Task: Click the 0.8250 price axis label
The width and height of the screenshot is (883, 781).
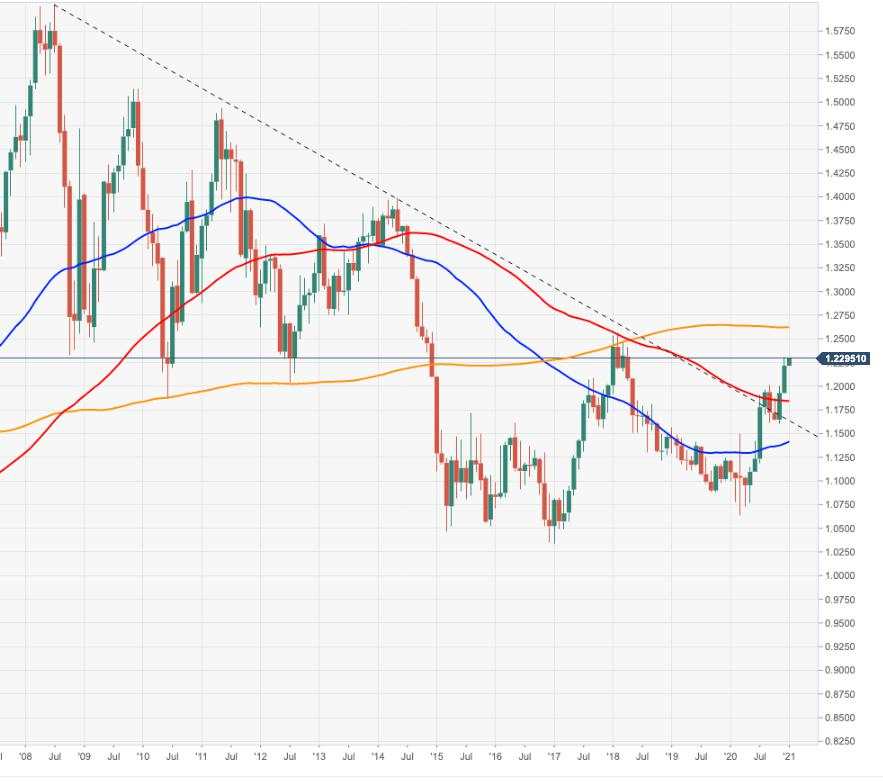Action: 840,741
